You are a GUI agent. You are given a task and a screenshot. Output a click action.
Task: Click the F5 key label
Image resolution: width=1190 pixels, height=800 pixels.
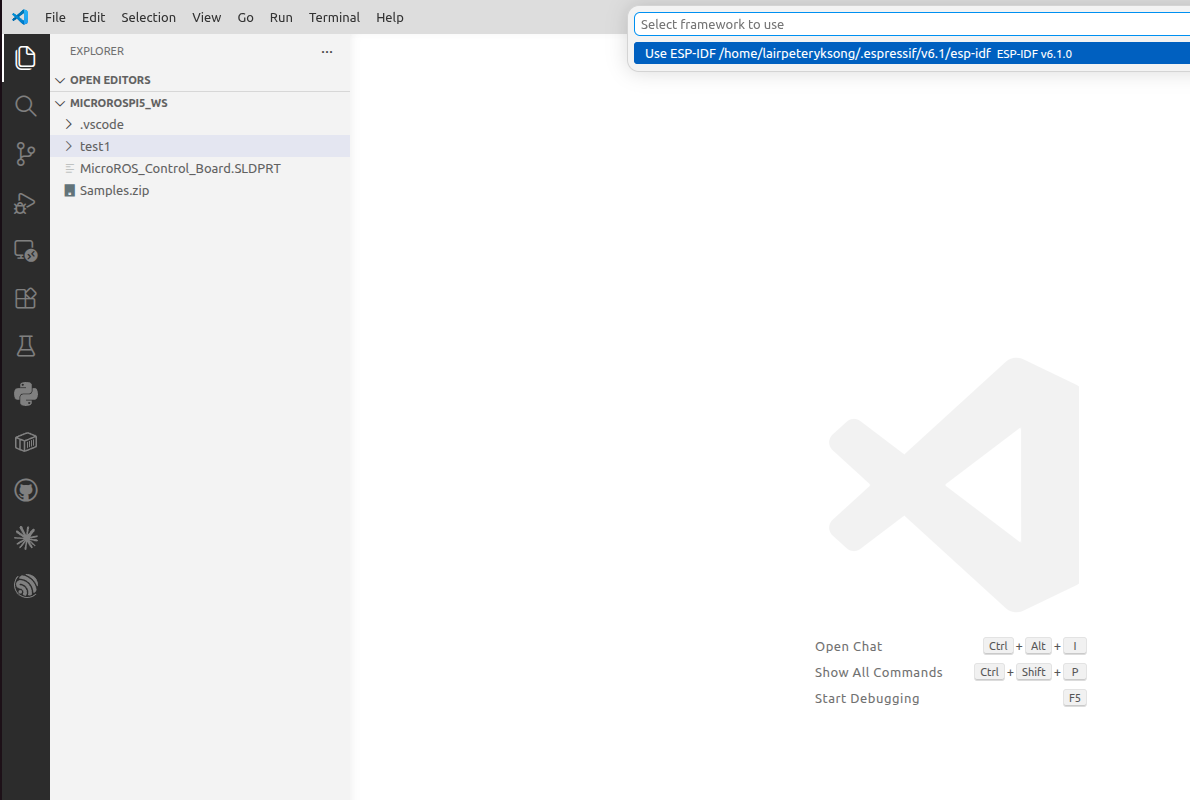pyautogui.click(x=1075, y=698)
